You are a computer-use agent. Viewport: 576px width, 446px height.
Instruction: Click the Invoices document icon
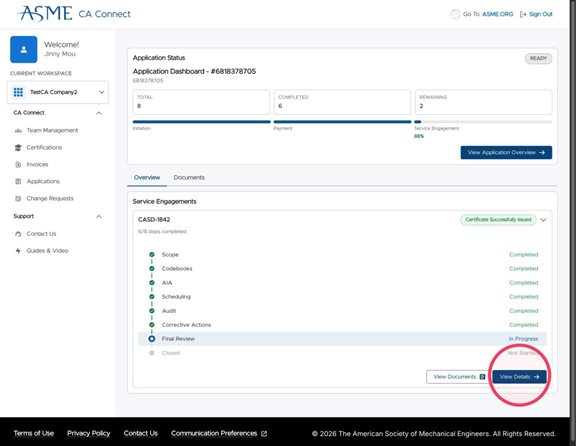(18, 164)
